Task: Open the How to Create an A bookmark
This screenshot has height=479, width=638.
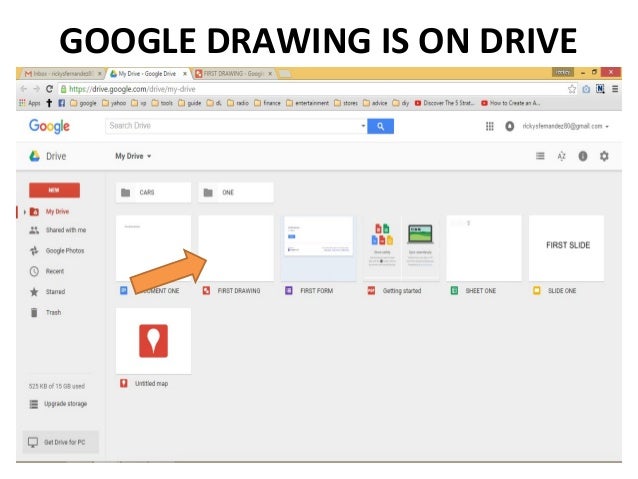Action: click(x=511, y=103)
